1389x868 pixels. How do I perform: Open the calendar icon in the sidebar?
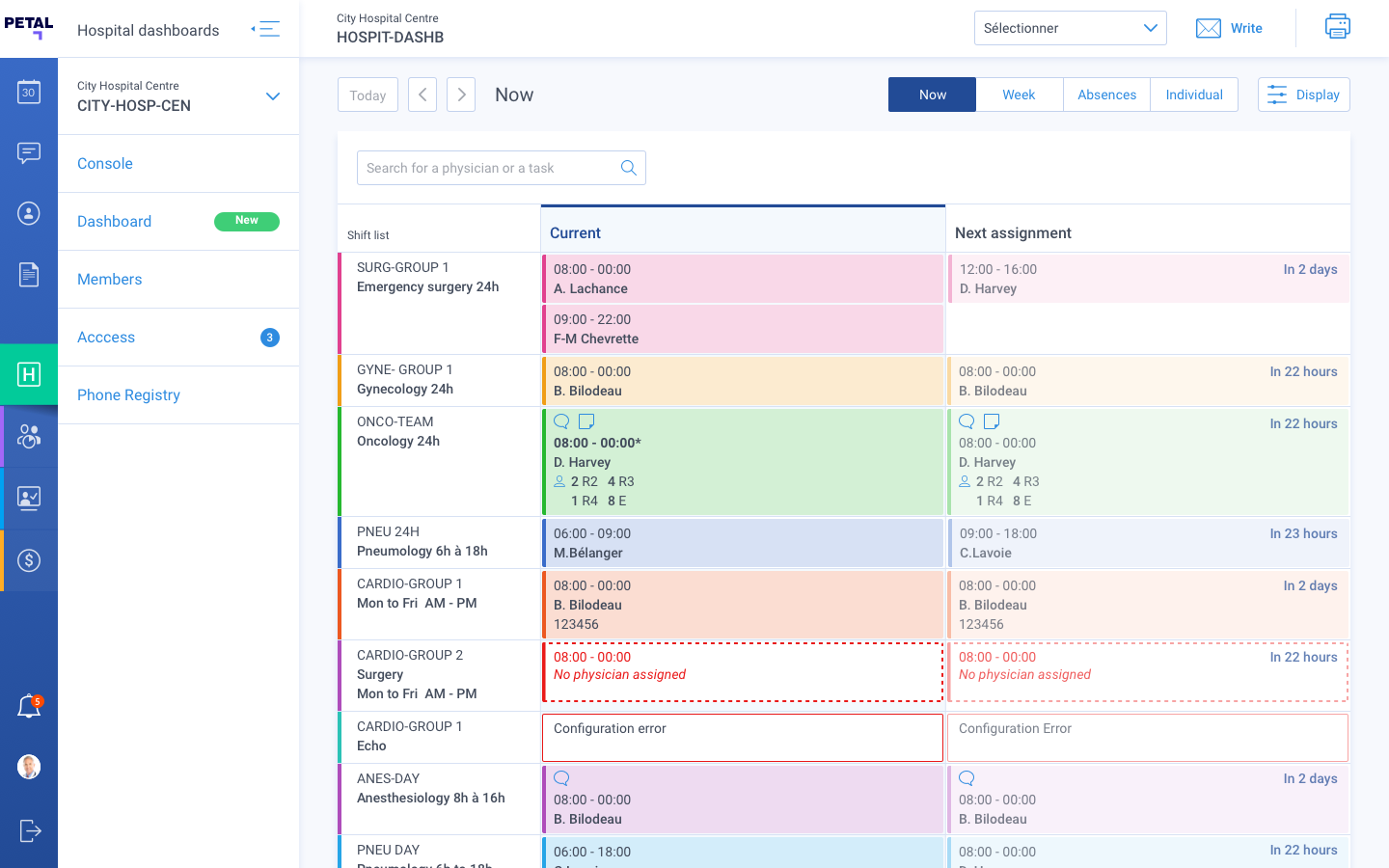pyautogui.click(x=29, y=91)
